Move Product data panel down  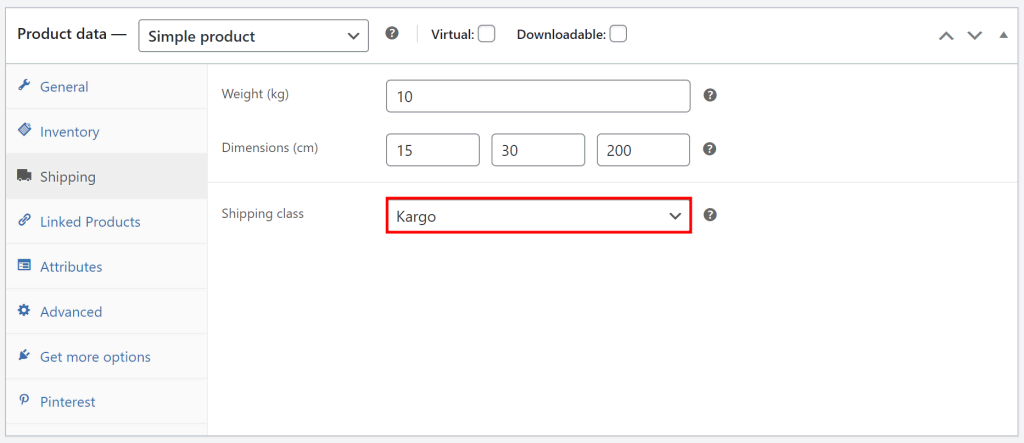click(x=975, y=35)
